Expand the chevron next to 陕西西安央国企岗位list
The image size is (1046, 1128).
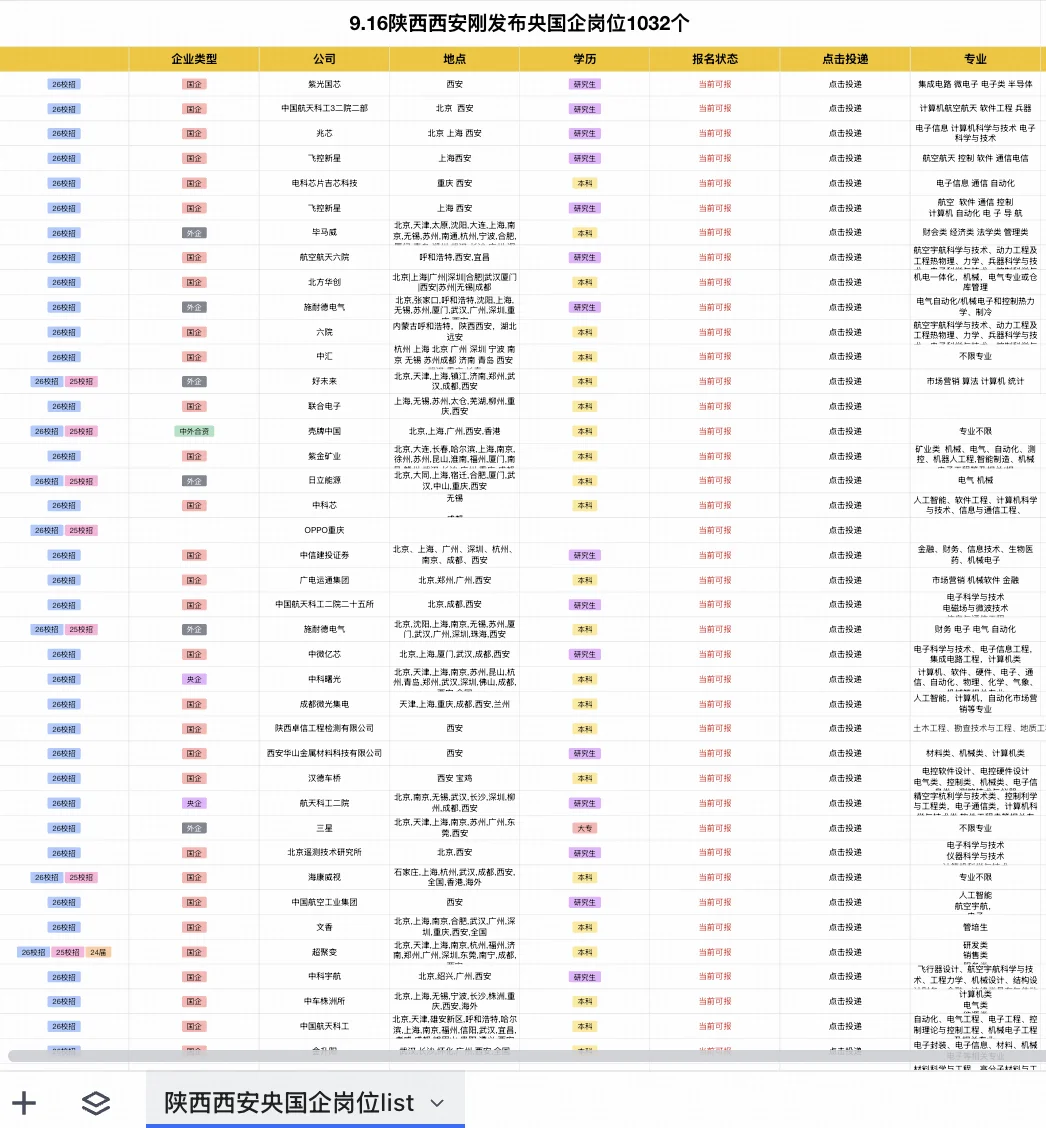[437, 1103]
